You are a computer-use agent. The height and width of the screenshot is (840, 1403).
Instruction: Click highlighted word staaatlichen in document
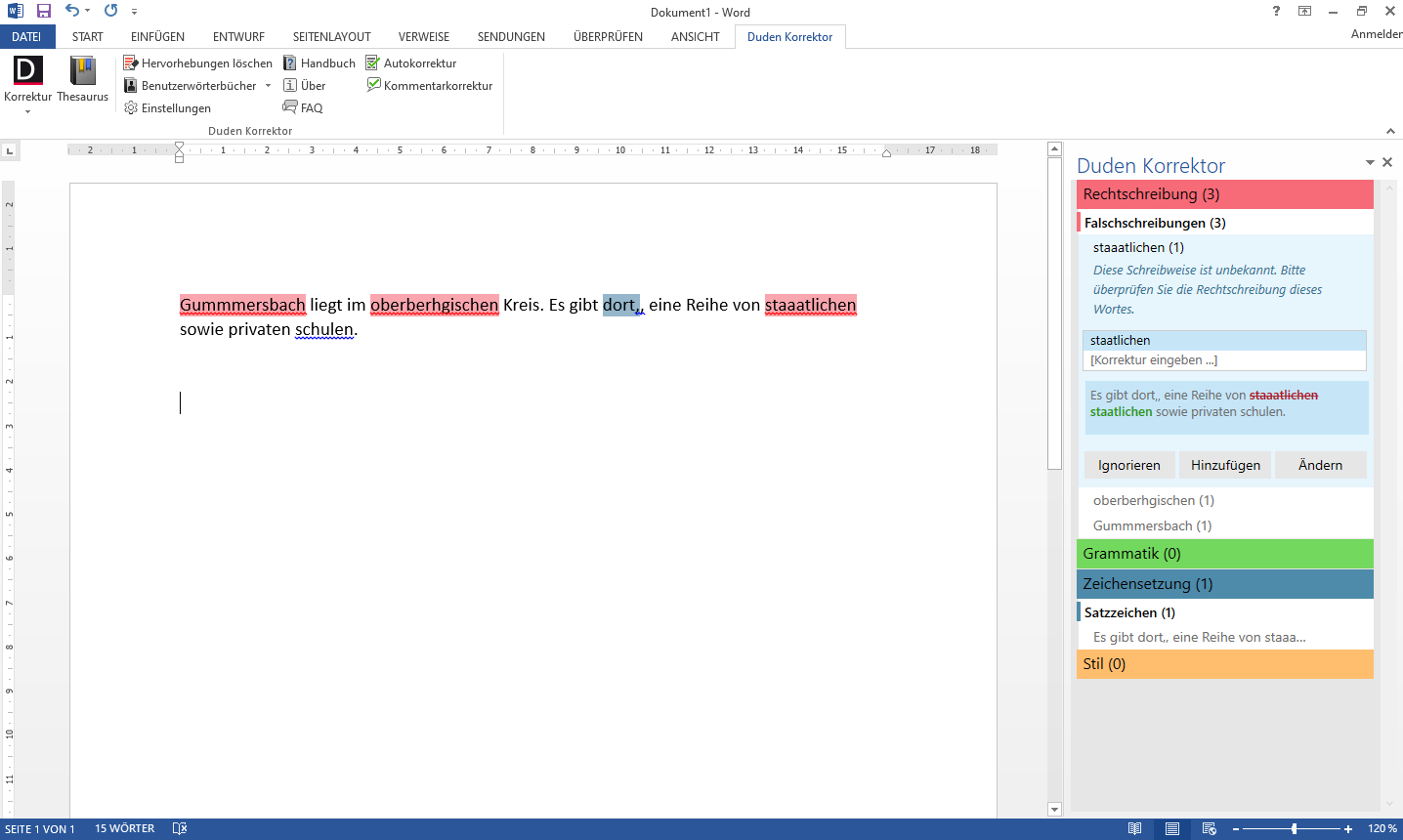tap(811, 305)
